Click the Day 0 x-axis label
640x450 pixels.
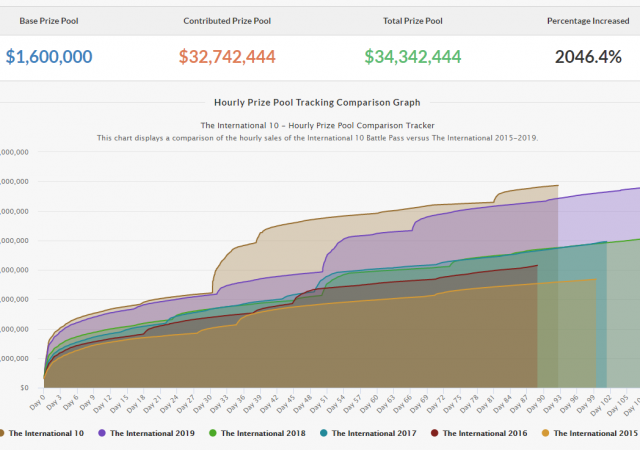(38, 401)
